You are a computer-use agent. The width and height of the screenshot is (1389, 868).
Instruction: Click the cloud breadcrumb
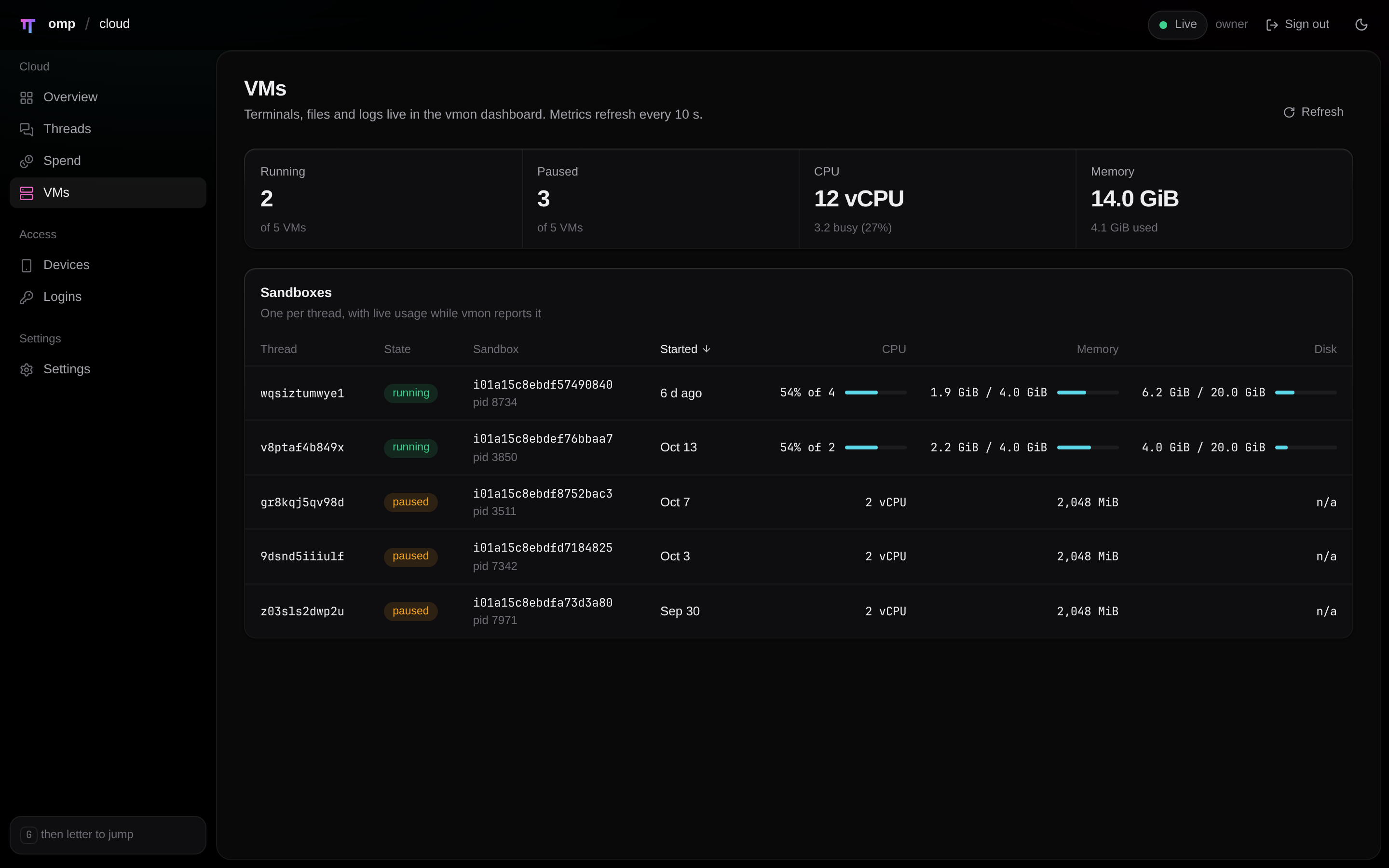114,24
